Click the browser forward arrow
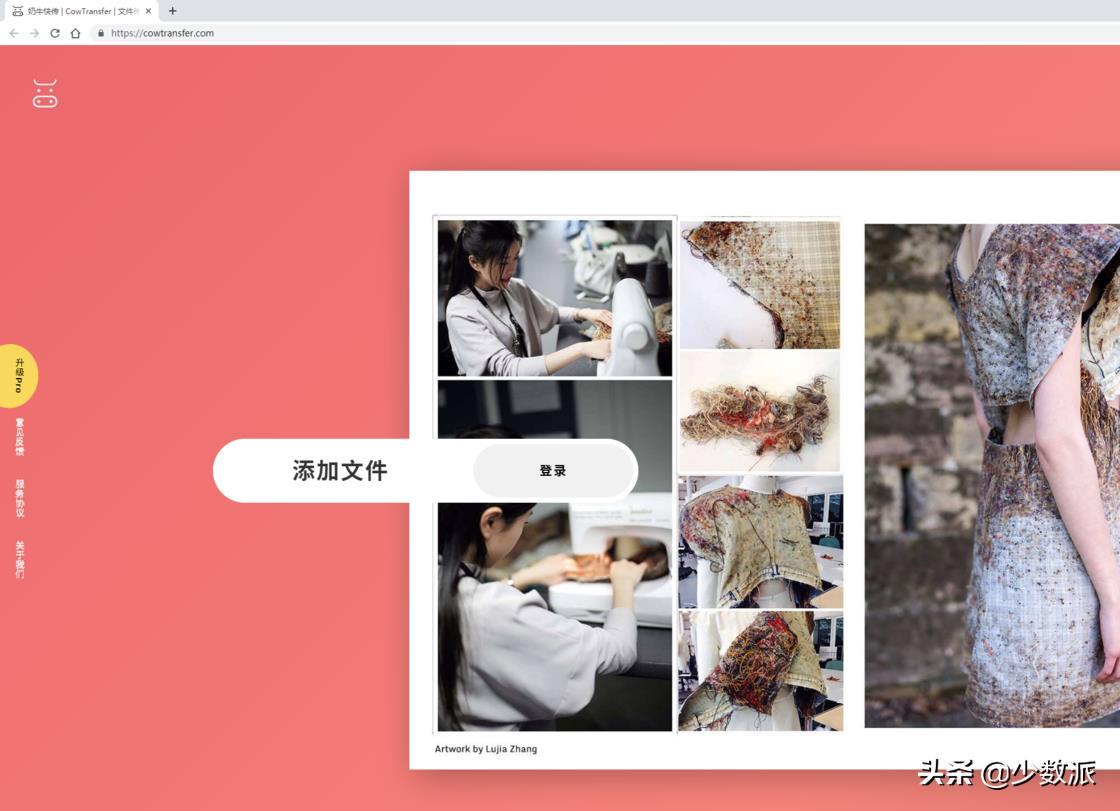Viewport: 1120px width, 811px height. tap(34, 33)
